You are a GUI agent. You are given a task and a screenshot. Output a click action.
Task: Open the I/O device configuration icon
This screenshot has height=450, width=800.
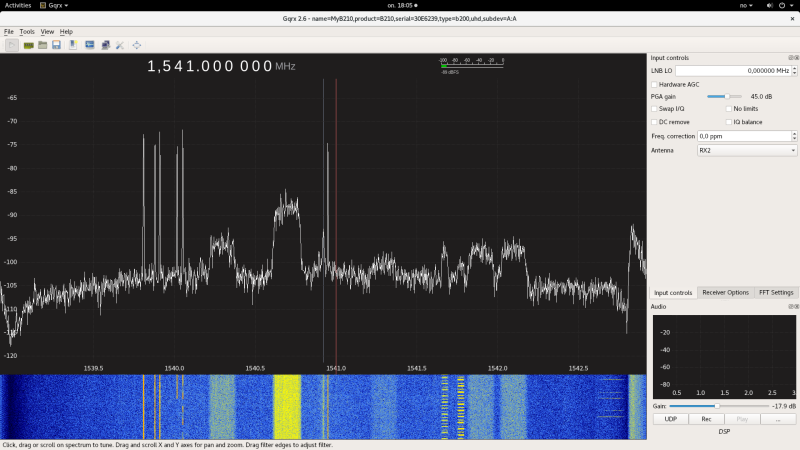(x=29, y=45)
